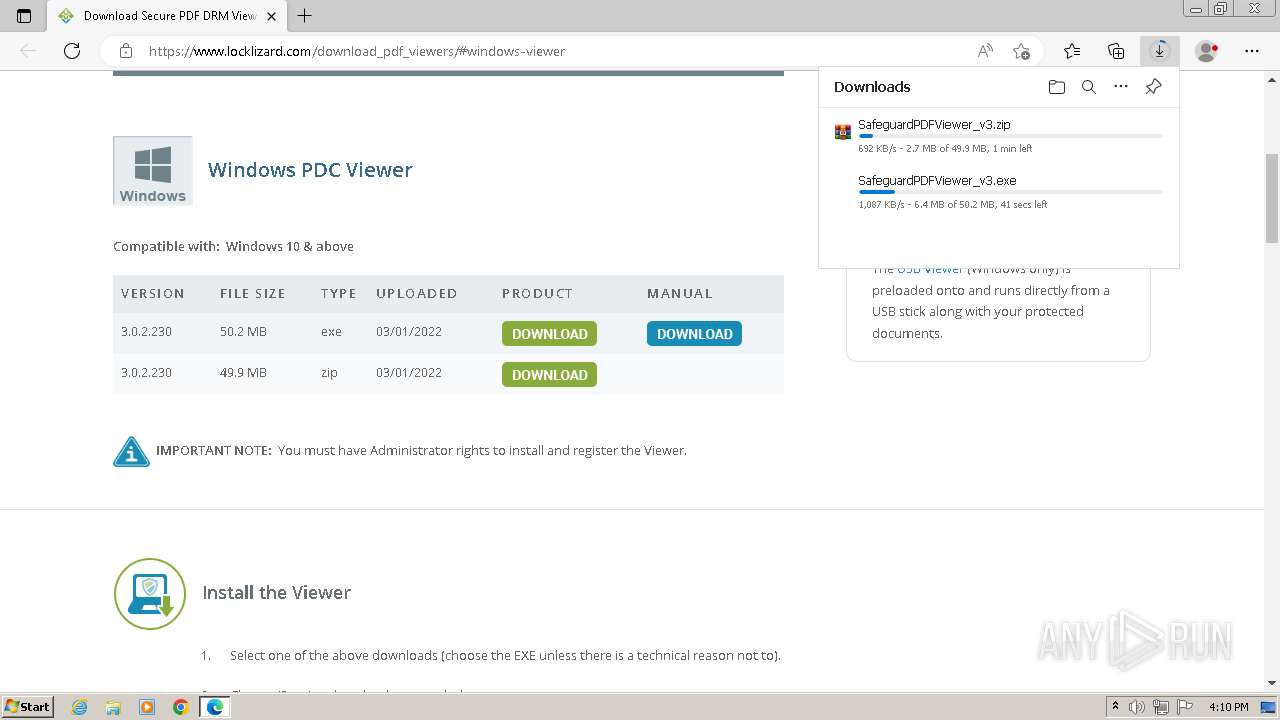
Task: Open Google Chrome from the taskbar
Action: pos(181,707)
